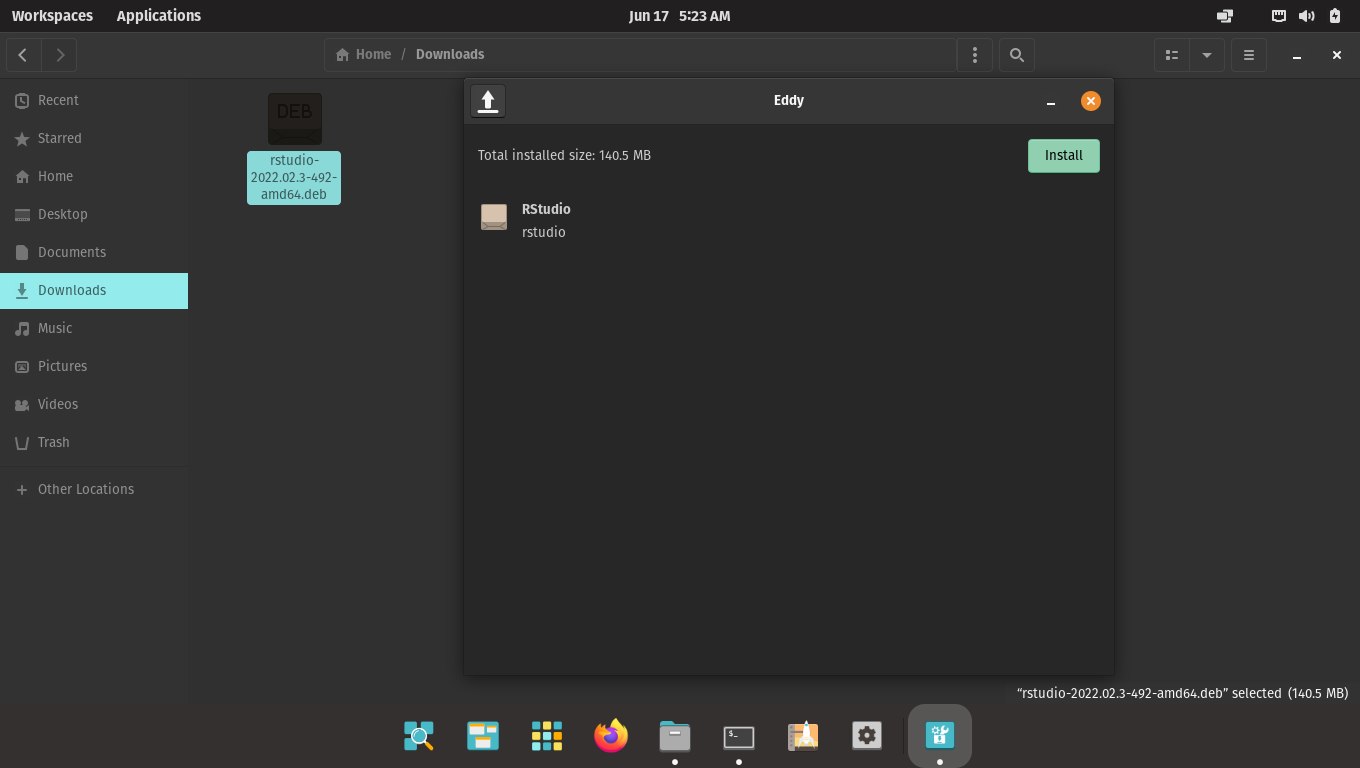This screenshot has width=1360, height=768.
Task: Open Desktop in the sidebar
Action: coord(94,214)
